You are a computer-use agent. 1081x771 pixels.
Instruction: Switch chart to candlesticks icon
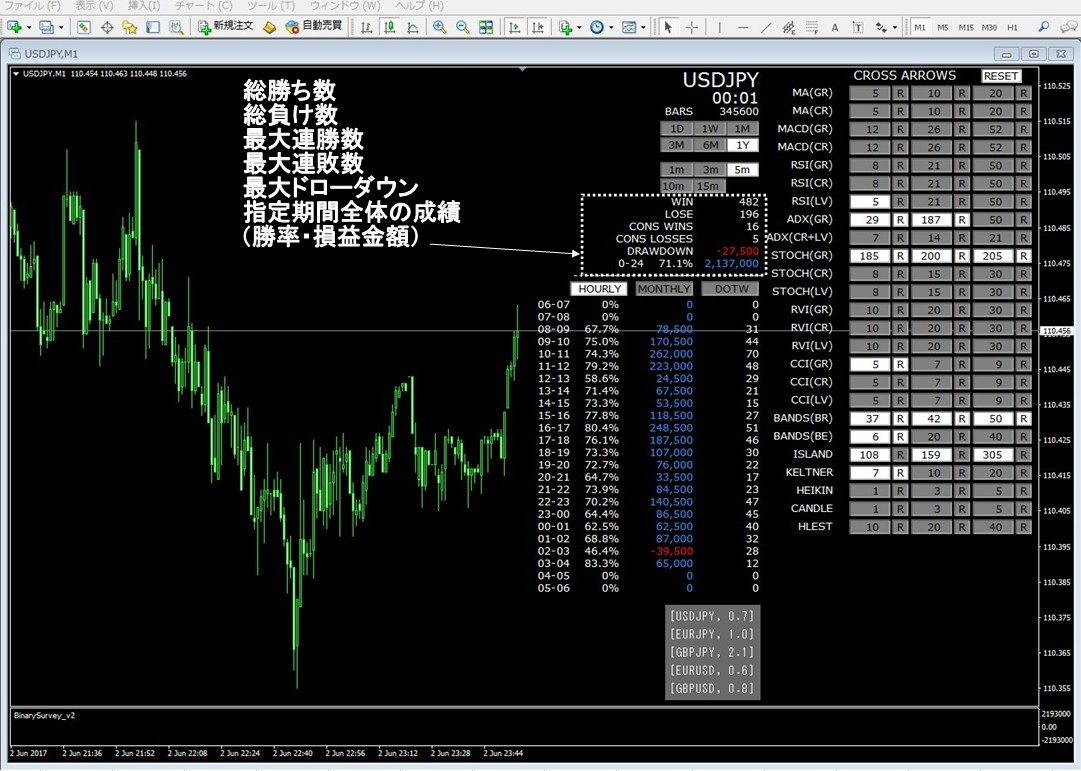coord(390,27)
